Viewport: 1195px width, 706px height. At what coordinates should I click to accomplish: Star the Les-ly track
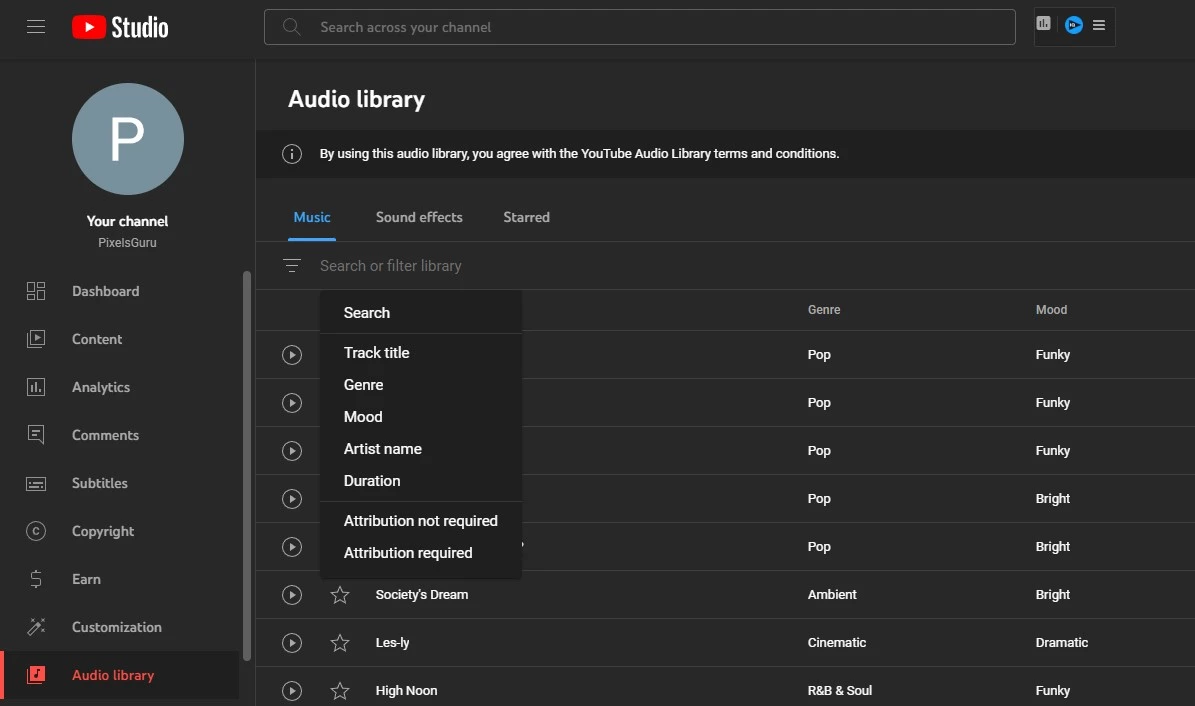coord(340,643)
